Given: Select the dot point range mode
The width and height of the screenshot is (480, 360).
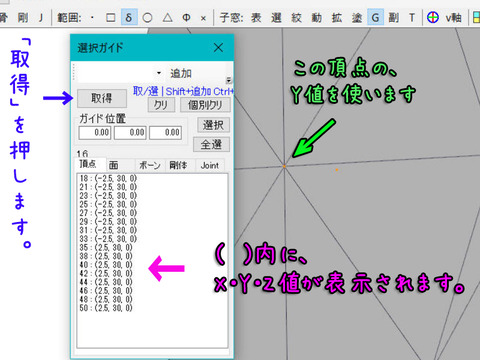Looking at the screenshot, I should 92,18.
